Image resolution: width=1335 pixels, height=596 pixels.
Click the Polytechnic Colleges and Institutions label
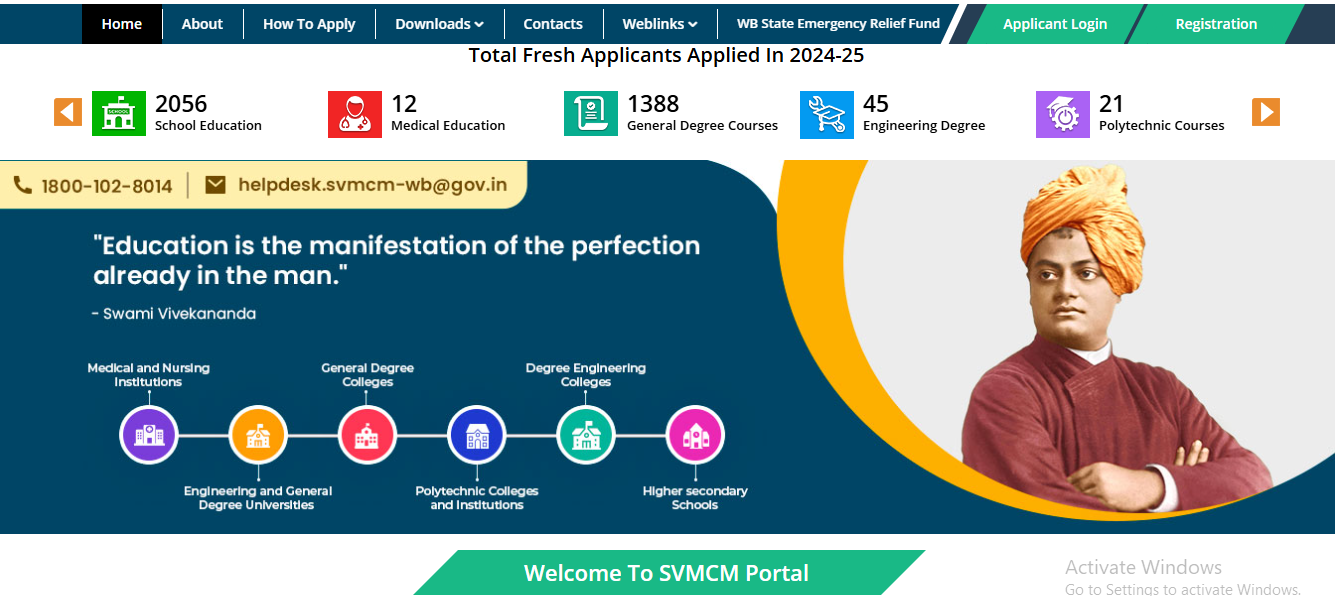point(477,498)
